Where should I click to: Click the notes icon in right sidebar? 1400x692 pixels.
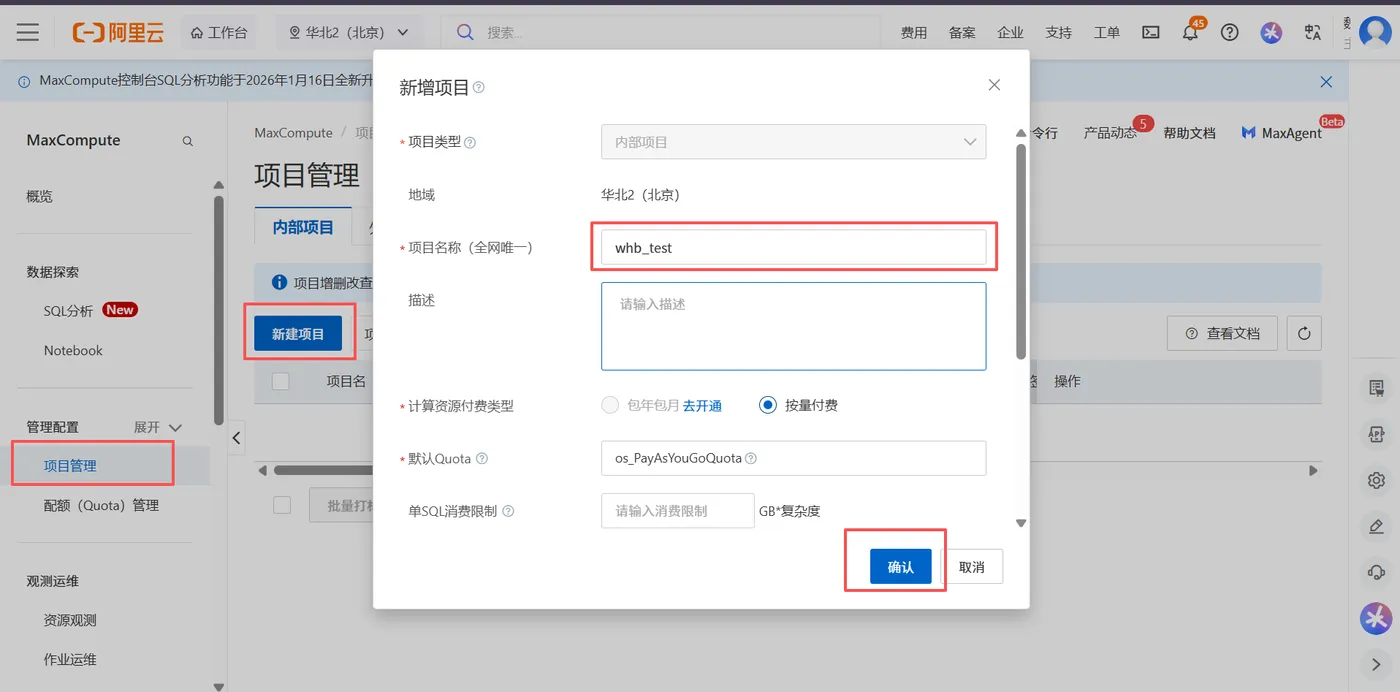[1377, 389]
